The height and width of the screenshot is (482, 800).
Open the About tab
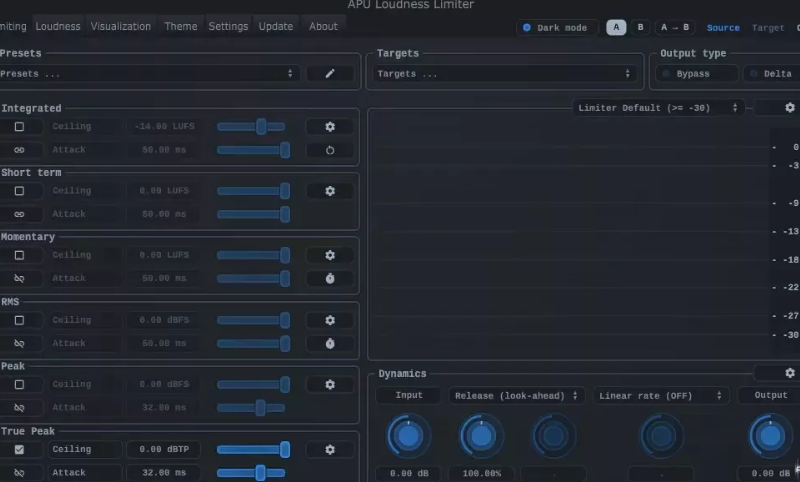(323, 27)
